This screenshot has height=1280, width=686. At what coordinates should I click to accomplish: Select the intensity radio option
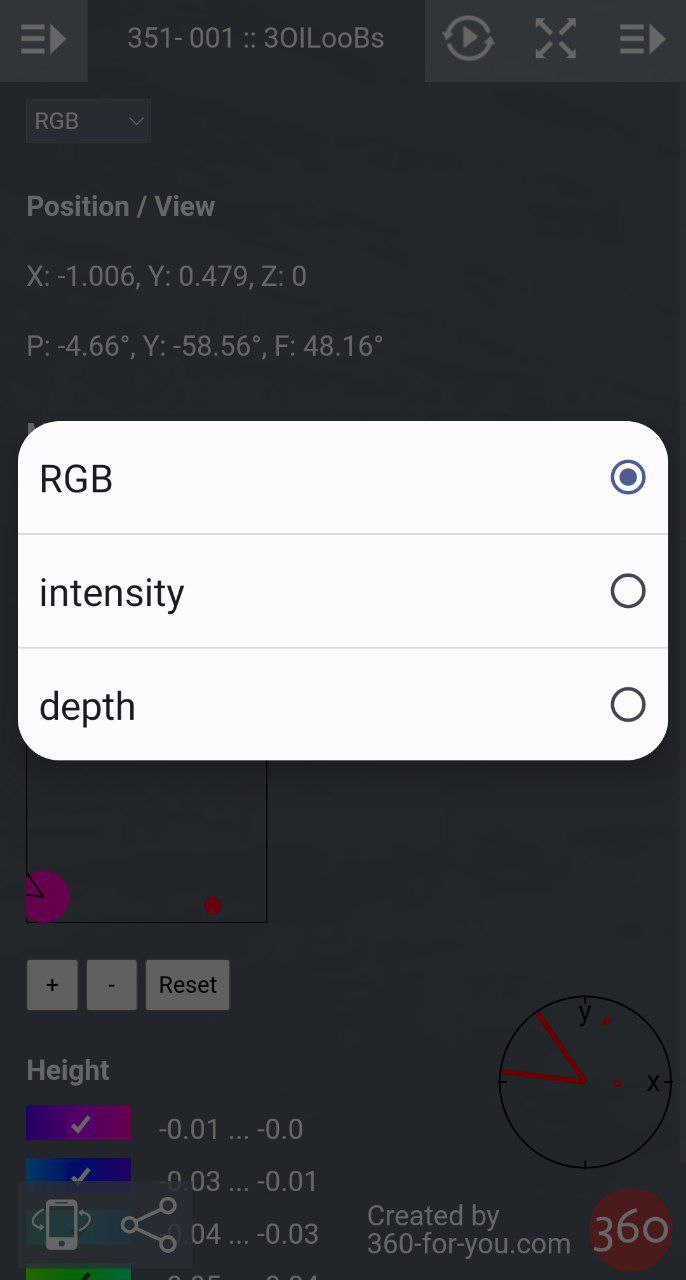pos(627,592)
